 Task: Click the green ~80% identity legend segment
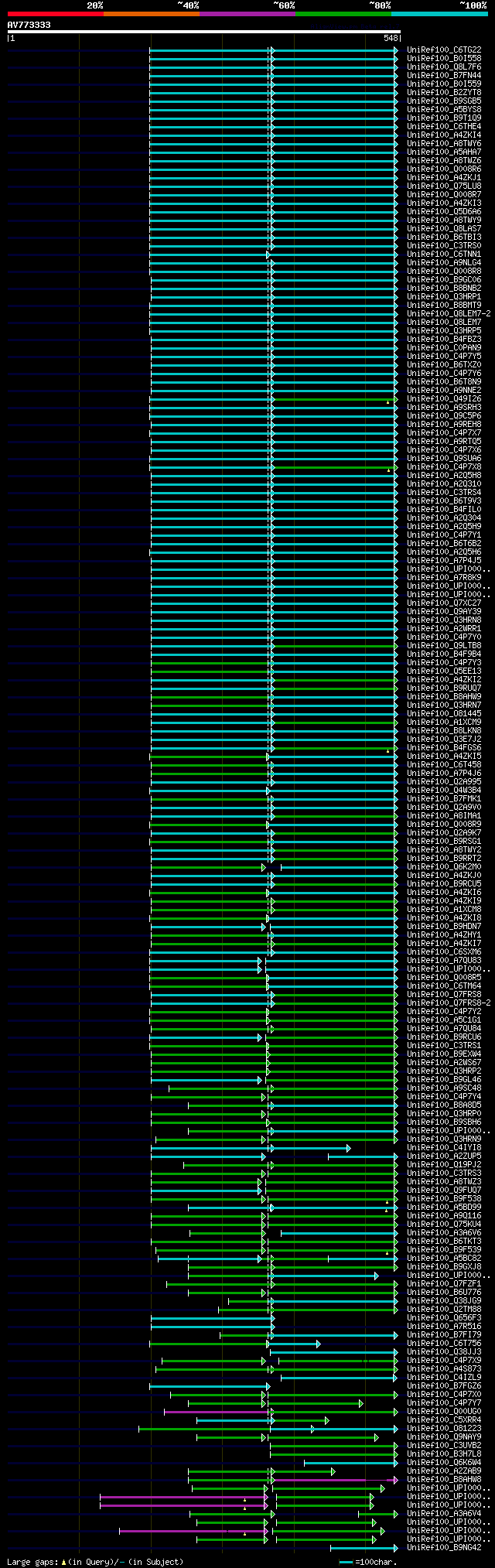coord(343,13)
